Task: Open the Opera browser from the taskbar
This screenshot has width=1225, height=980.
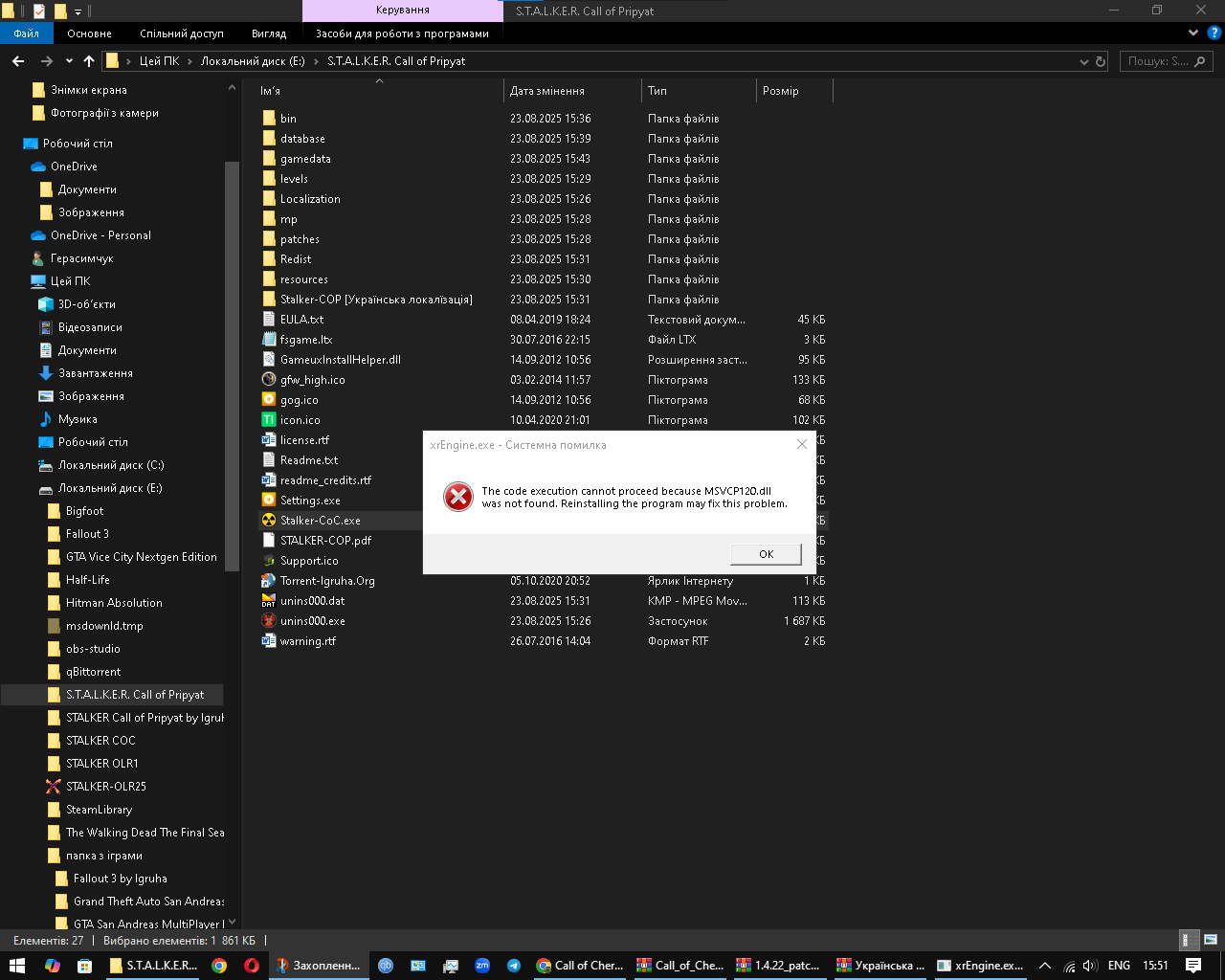Action: click(251, 966)
